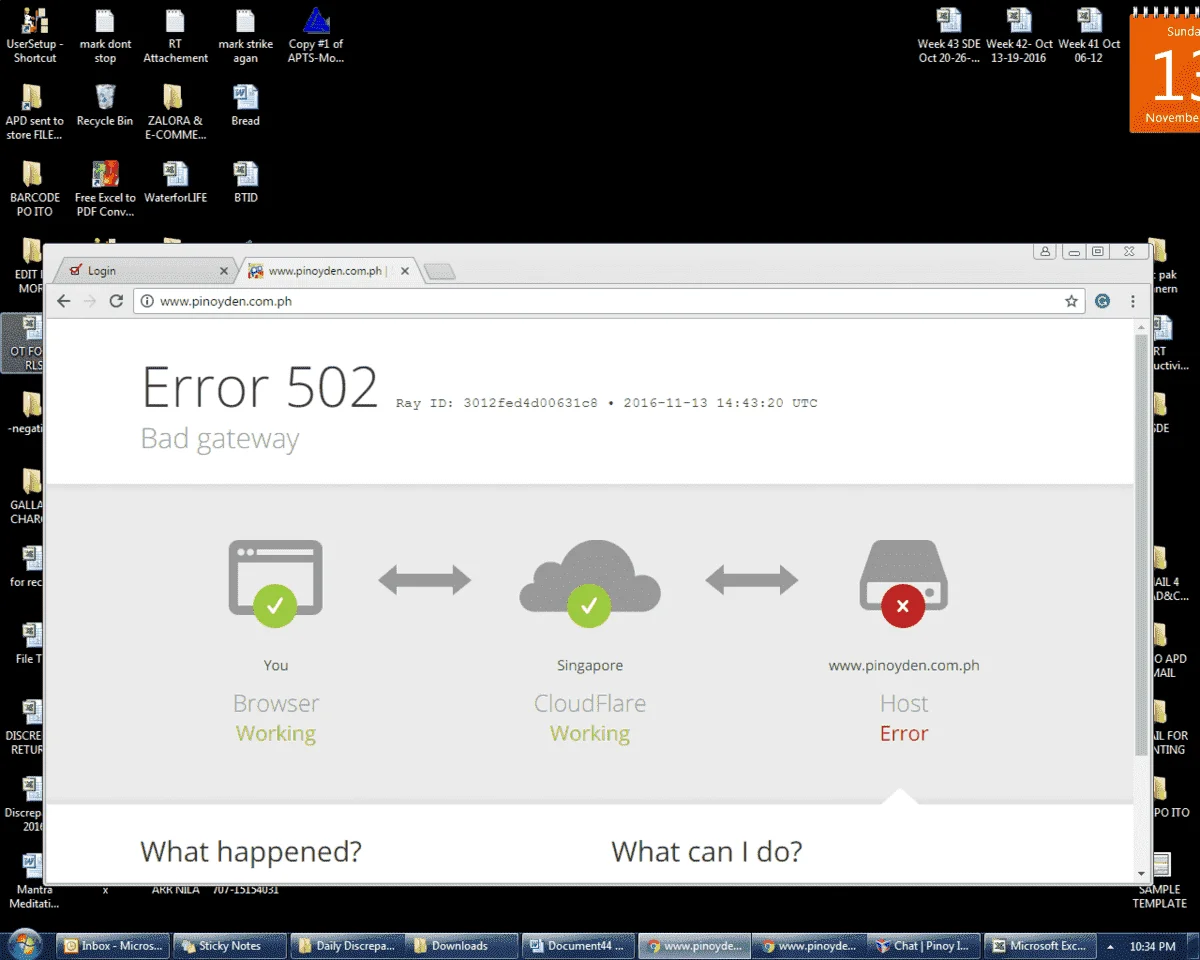Select 'ZALORA & E-COMME...' folder

(x=175, y=112)
